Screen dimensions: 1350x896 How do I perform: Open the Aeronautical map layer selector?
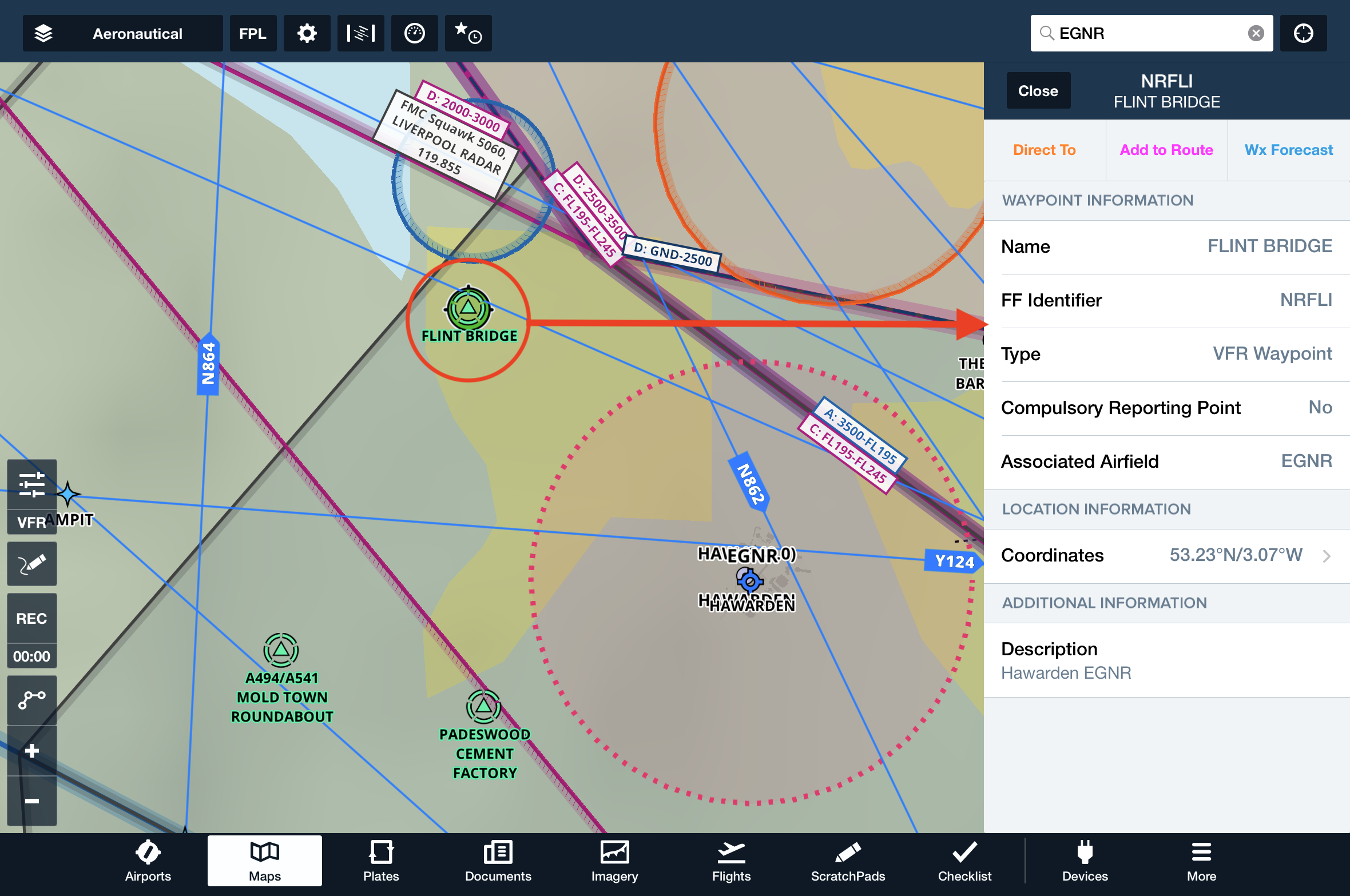[122, 33]
